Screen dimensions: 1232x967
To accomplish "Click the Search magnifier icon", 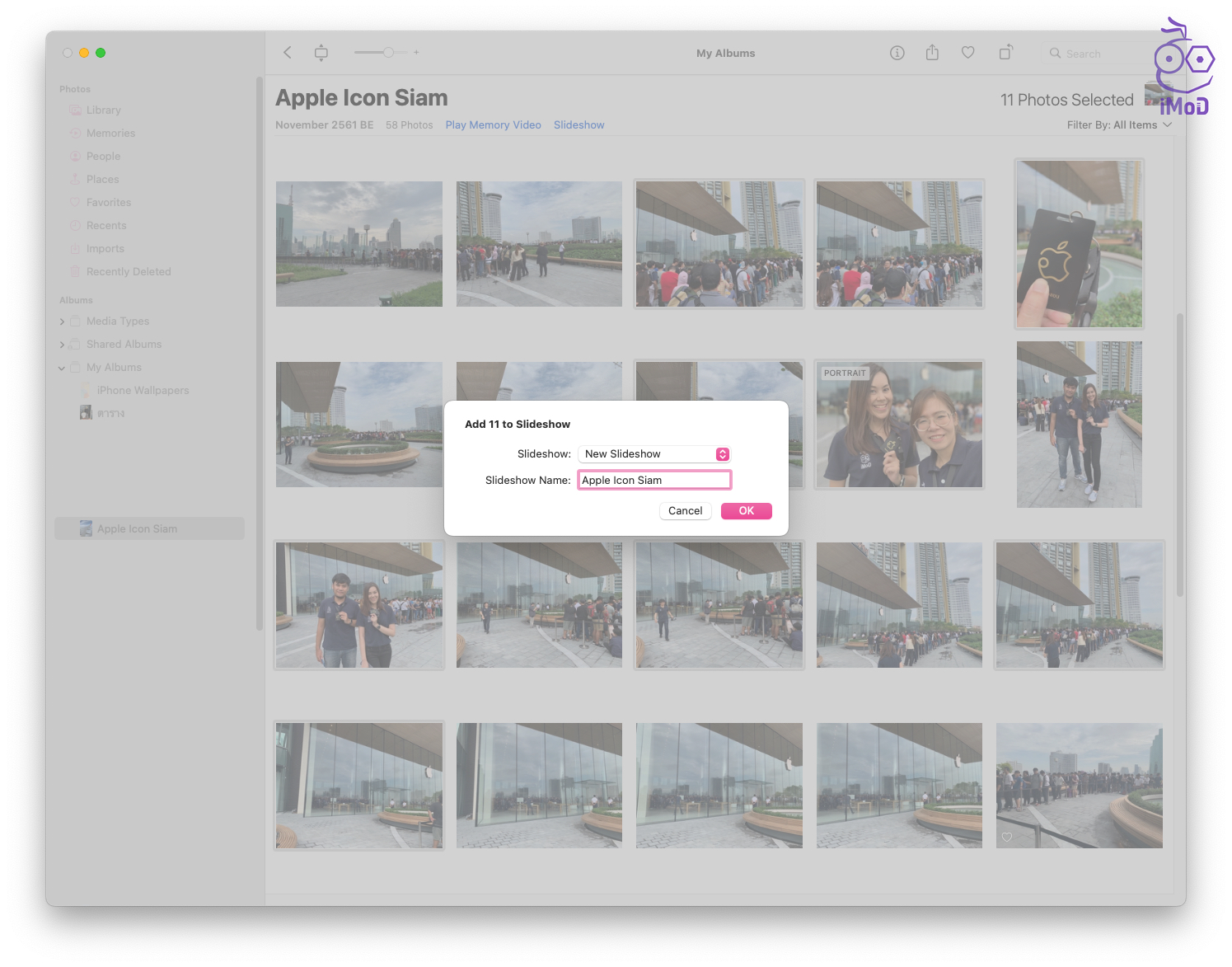I will pyautogui.click(x=1055, y=54).
